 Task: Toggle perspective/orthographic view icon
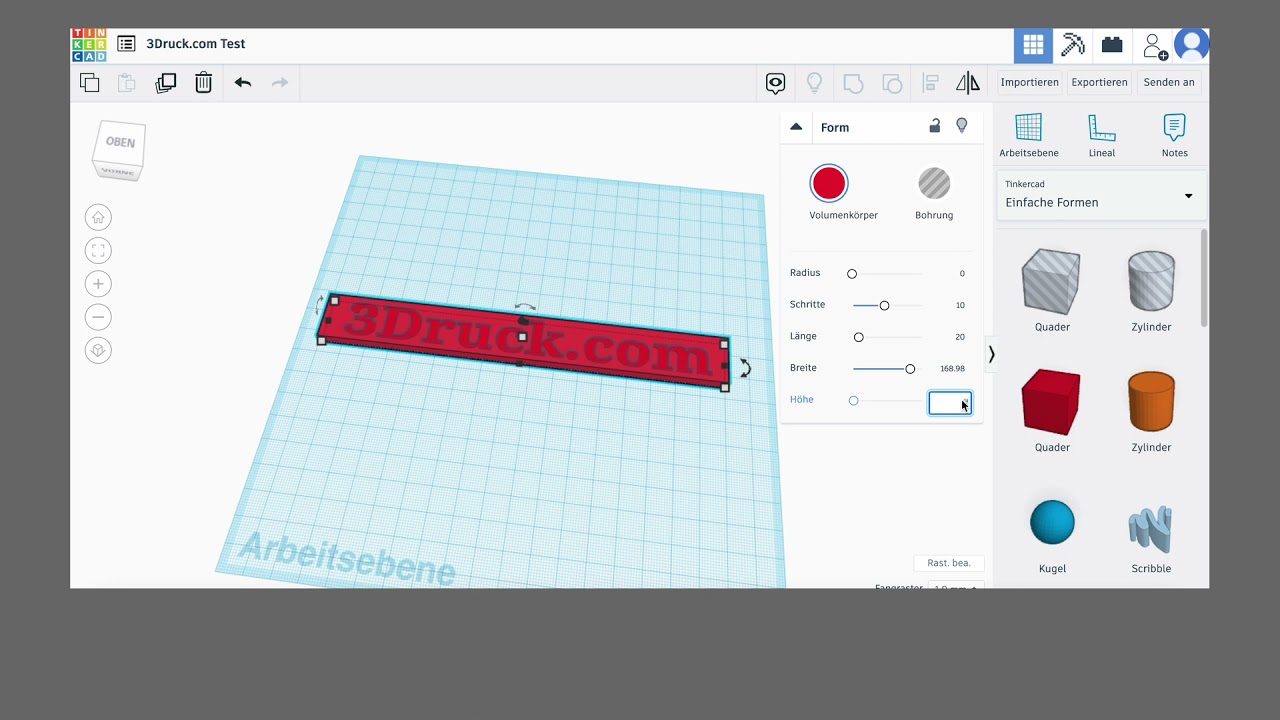pyautogui.click(x=98, y=350)
